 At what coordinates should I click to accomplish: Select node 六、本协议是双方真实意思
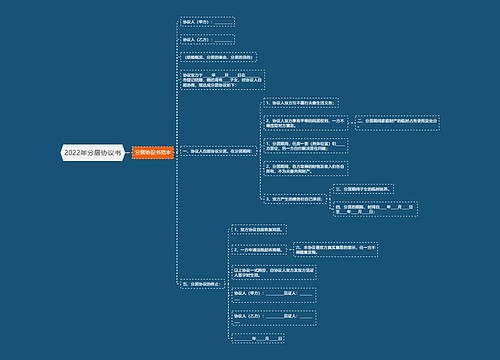tap(336, 250)
